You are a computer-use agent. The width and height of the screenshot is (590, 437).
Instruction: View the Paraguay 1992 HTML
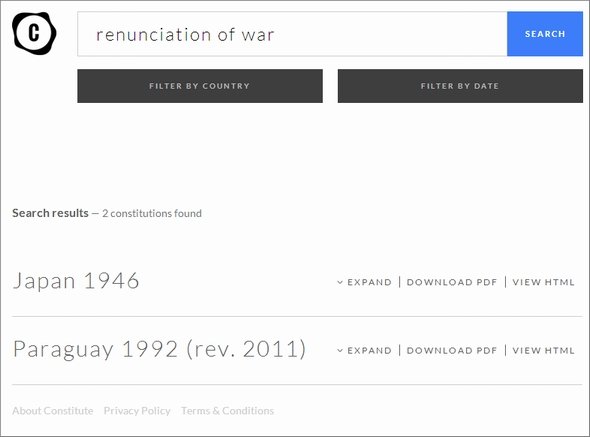(543, 350)
